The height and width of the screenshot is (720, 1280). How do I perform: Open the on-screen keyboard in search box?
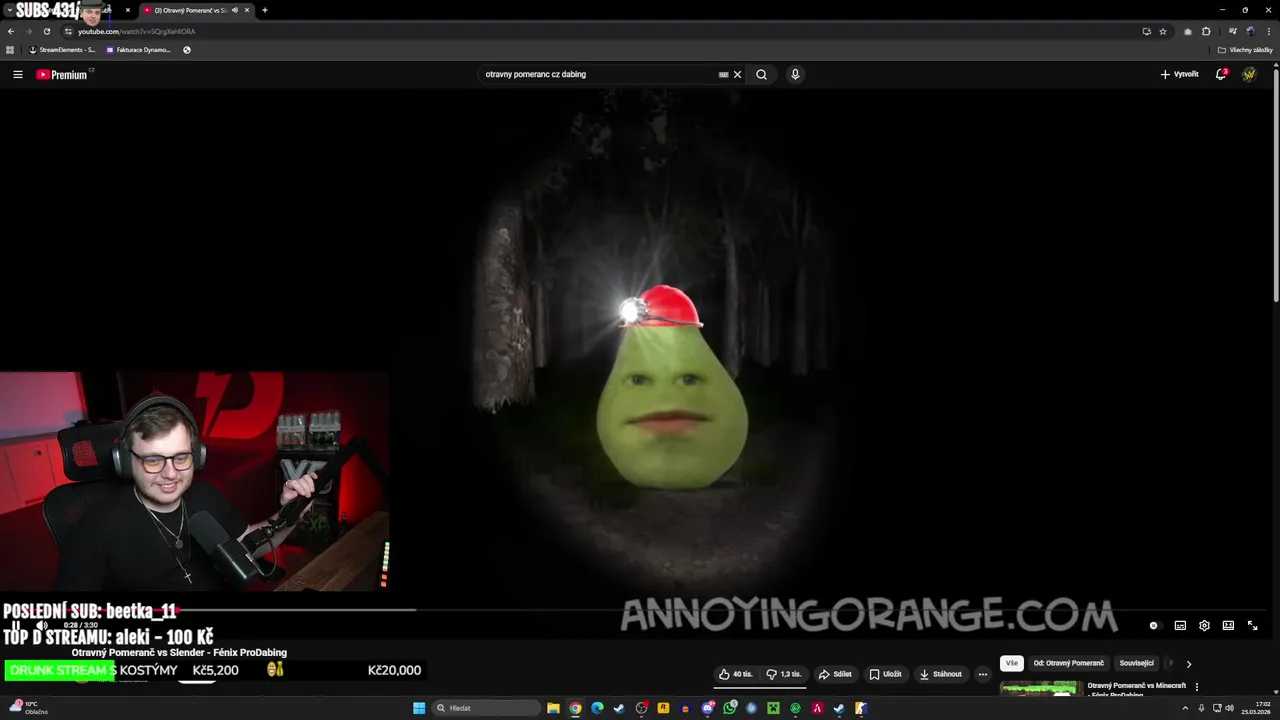pos(723,74)
